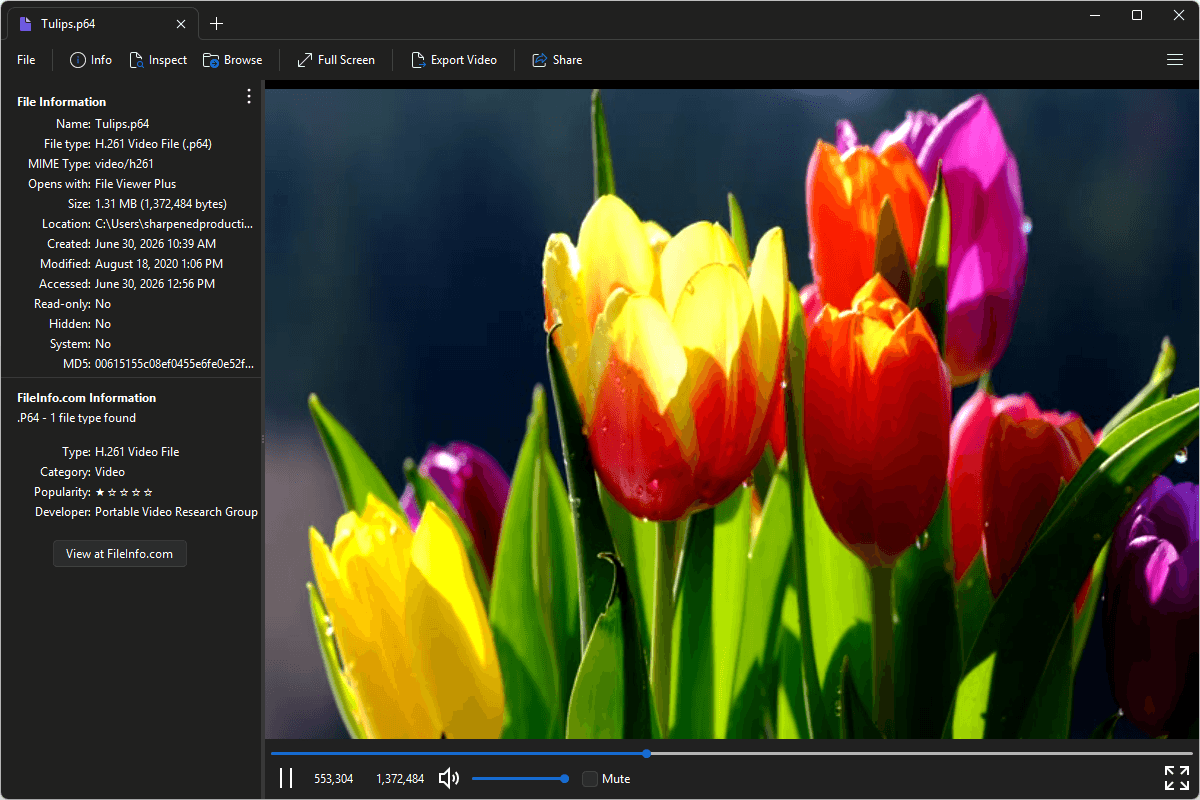Close the Tulips.p64 tab
1200x800 pixels.
(181, 24)
